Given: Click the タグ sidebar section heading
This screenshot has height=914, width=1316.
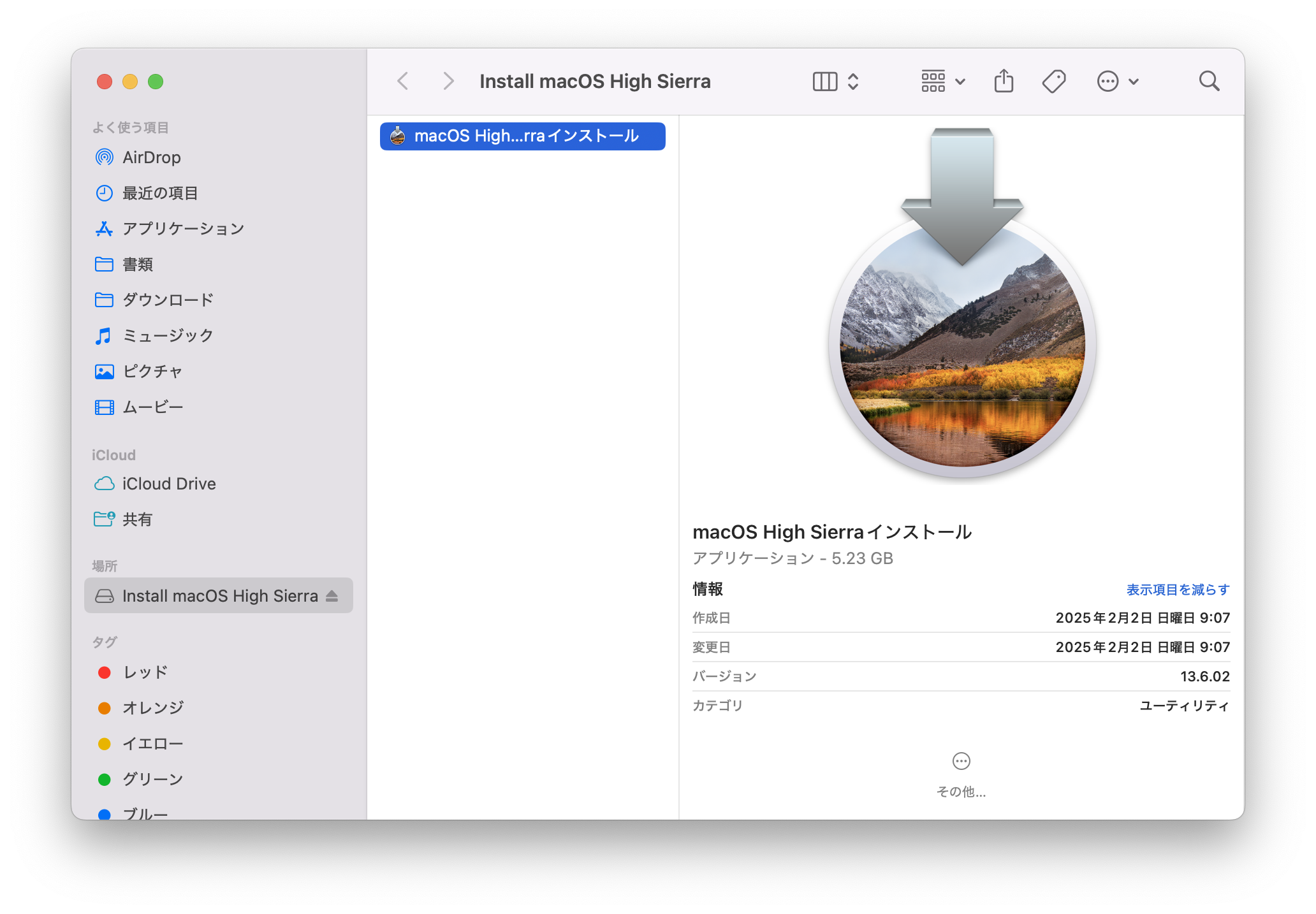Looking at the screenshot, I should 105,642.
